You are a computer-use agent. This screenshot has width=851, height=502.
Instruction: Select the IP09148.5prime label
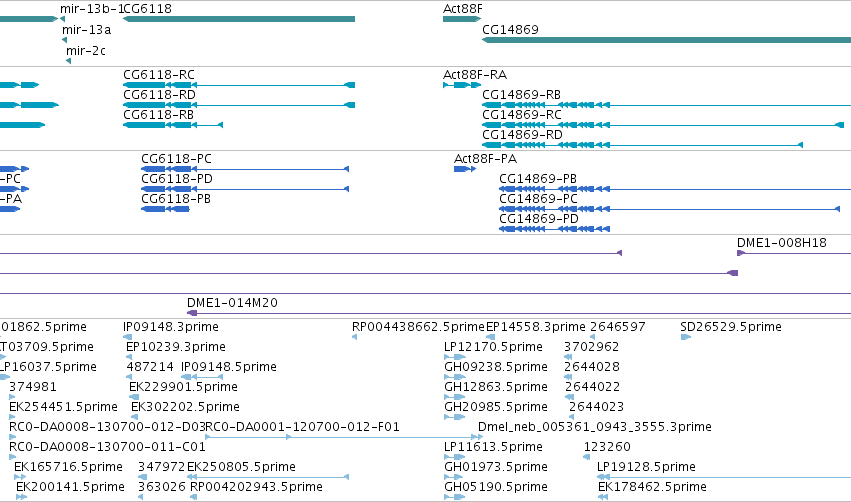pos(228,367)
